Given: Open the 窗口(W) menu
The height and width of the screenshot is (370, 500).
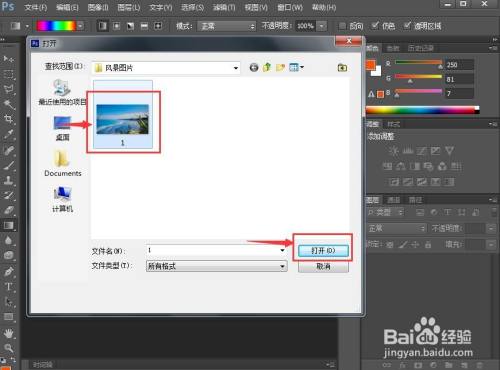Looking at the screenshot, I should pyautogui.click(x=290, y=7).
